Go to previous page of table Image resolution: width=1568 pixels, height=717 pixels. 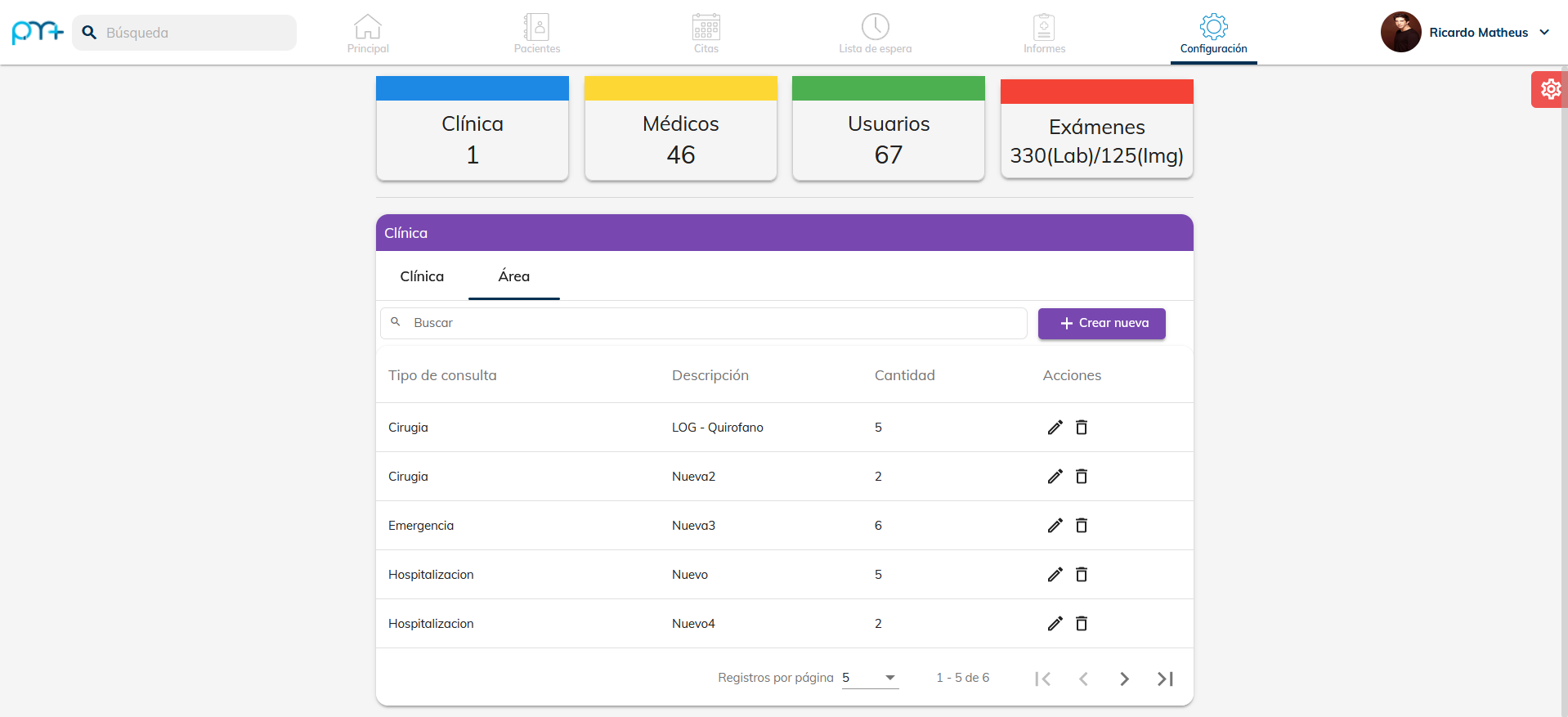pos(1083,679)
